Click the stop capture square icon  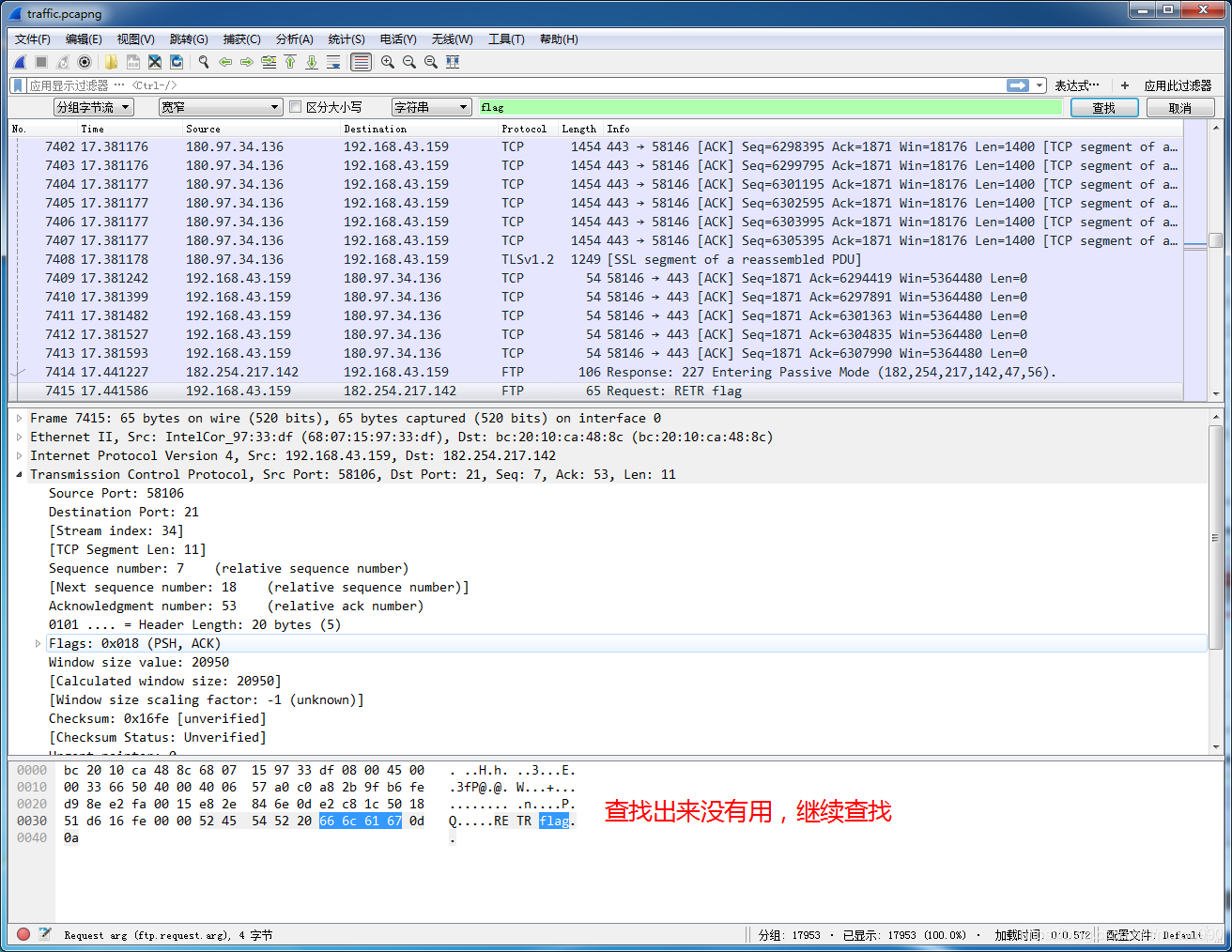(x=41, y=62)
